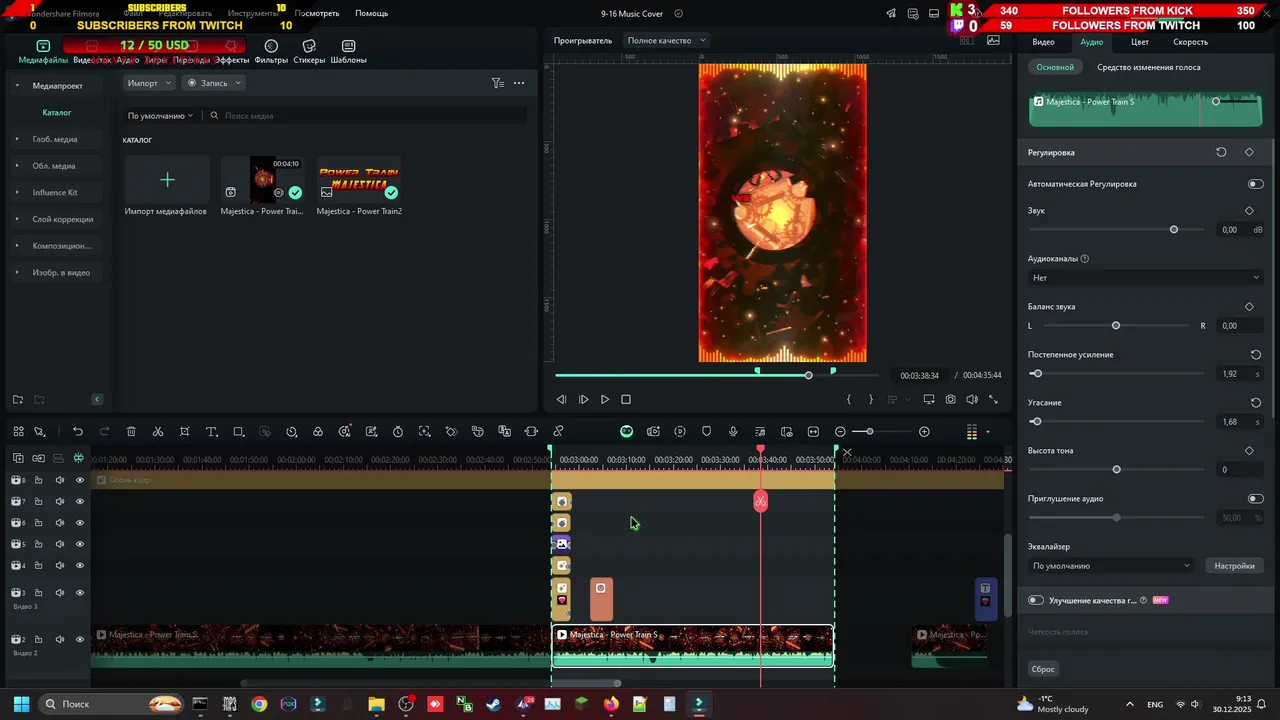Switch to the Скорость tab
Image resolution: width=1280 pixels, height=720 pixels.
(1190, 42)
